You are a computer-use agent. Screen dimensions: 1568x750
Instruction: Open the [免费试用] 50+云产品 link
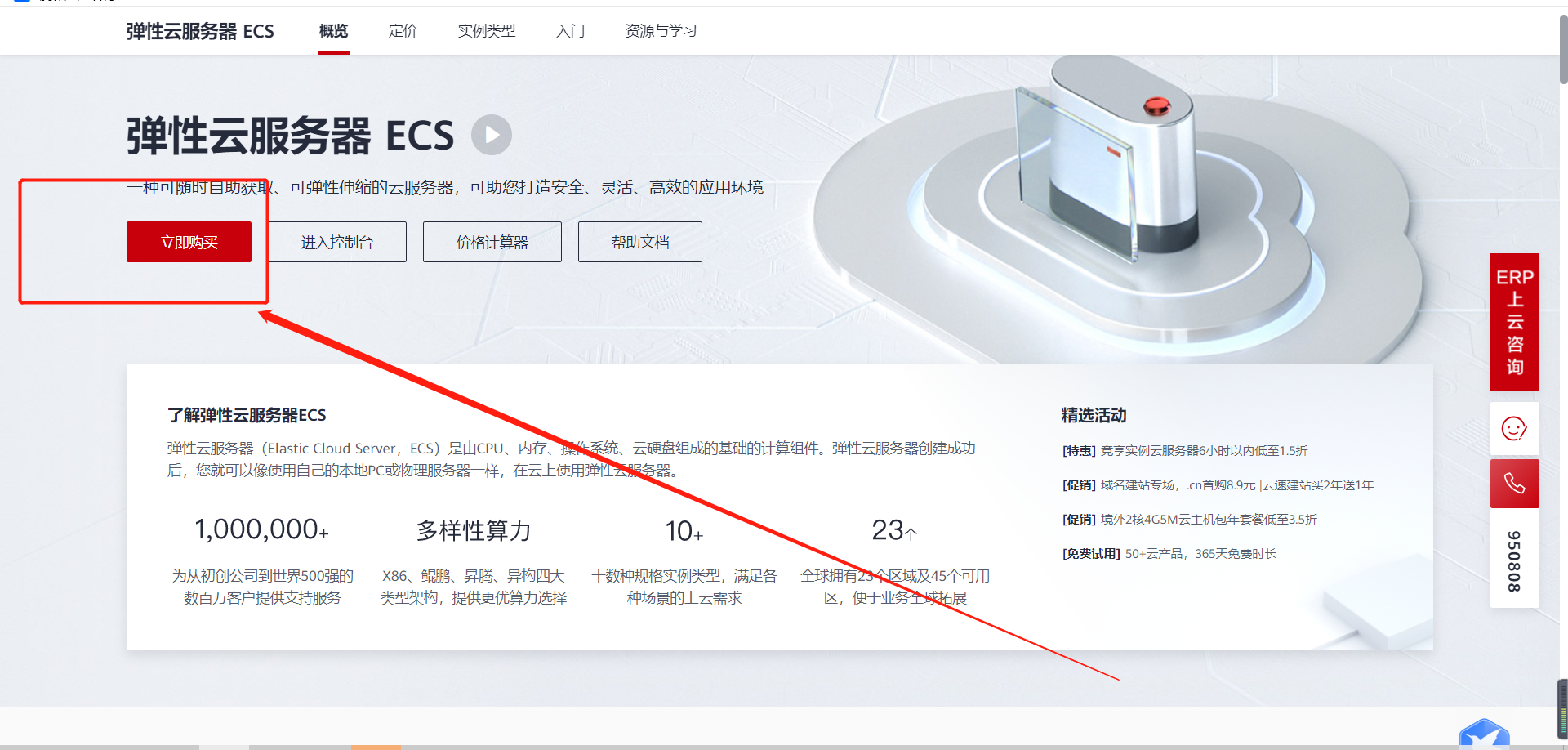(x=1169, y=554)
